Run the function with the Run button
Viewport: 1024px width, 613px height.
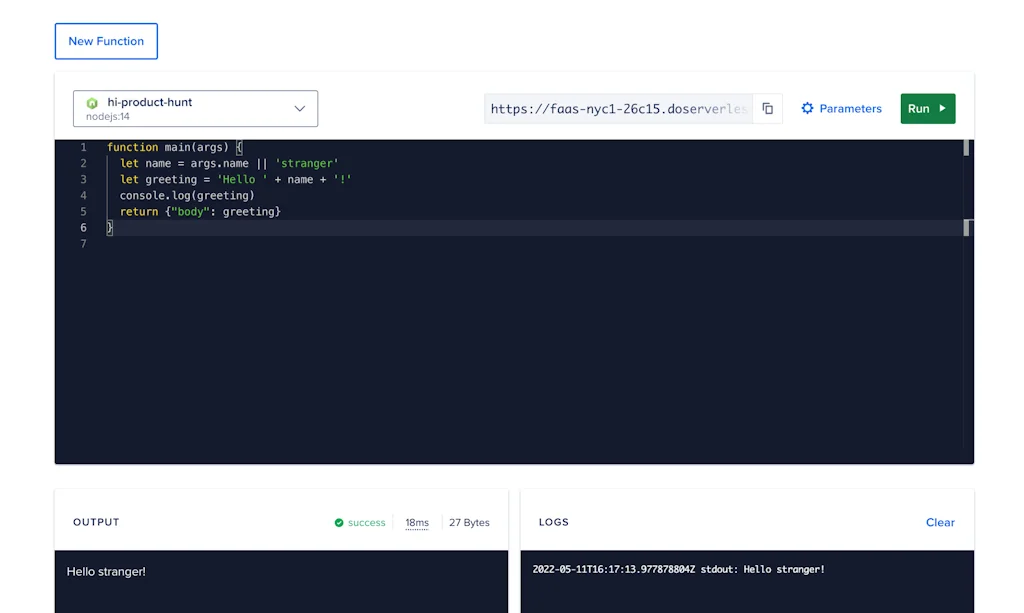[927, 108]
